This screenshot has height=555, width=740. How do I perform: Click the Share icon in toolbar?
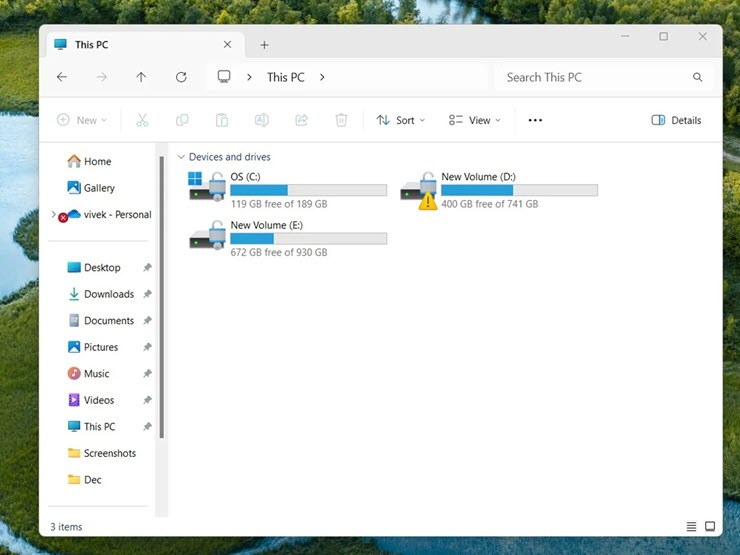(x=302, y=120)
